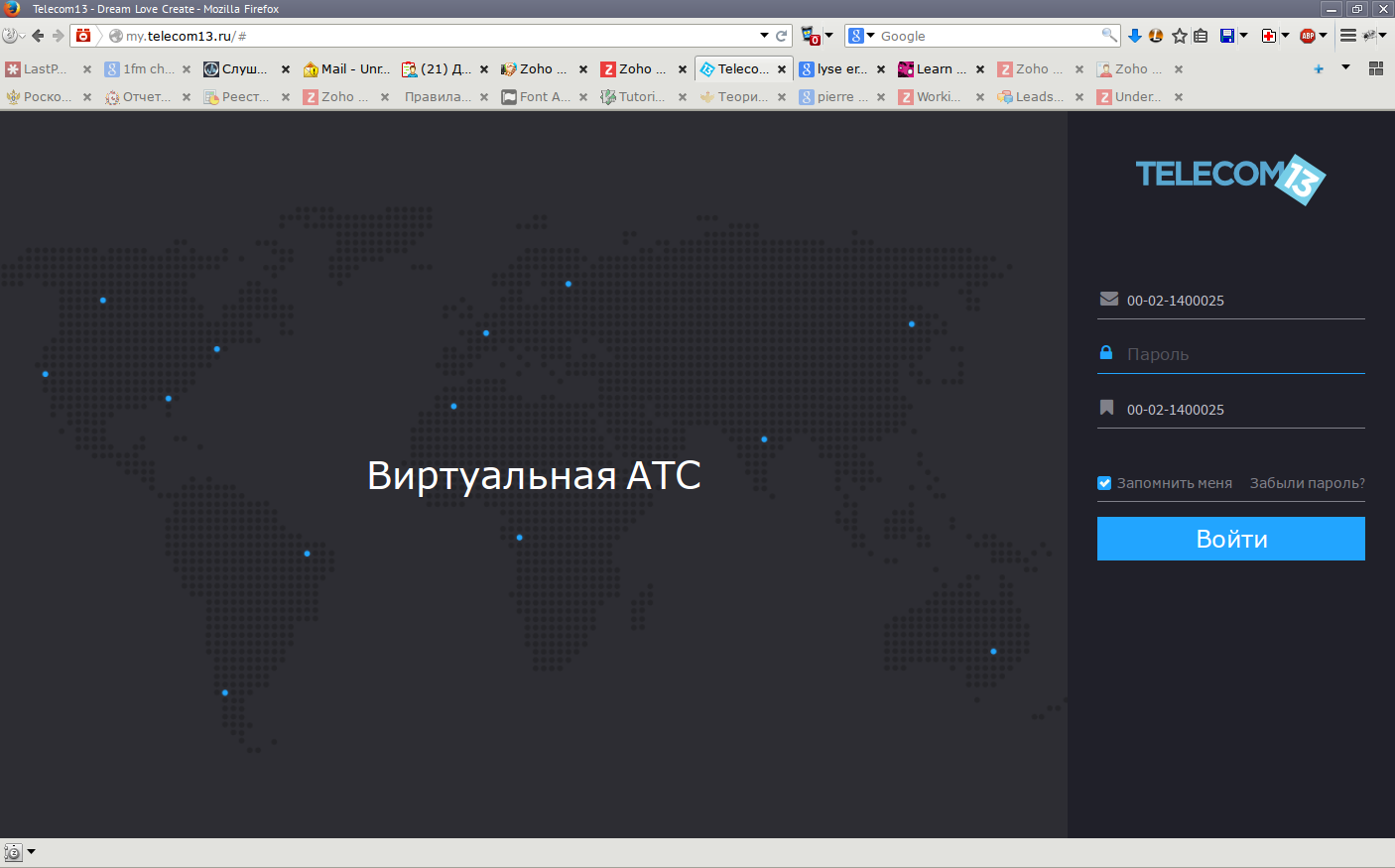Close the Worki... tab
1395x868 pixels.
coord(980,97)
